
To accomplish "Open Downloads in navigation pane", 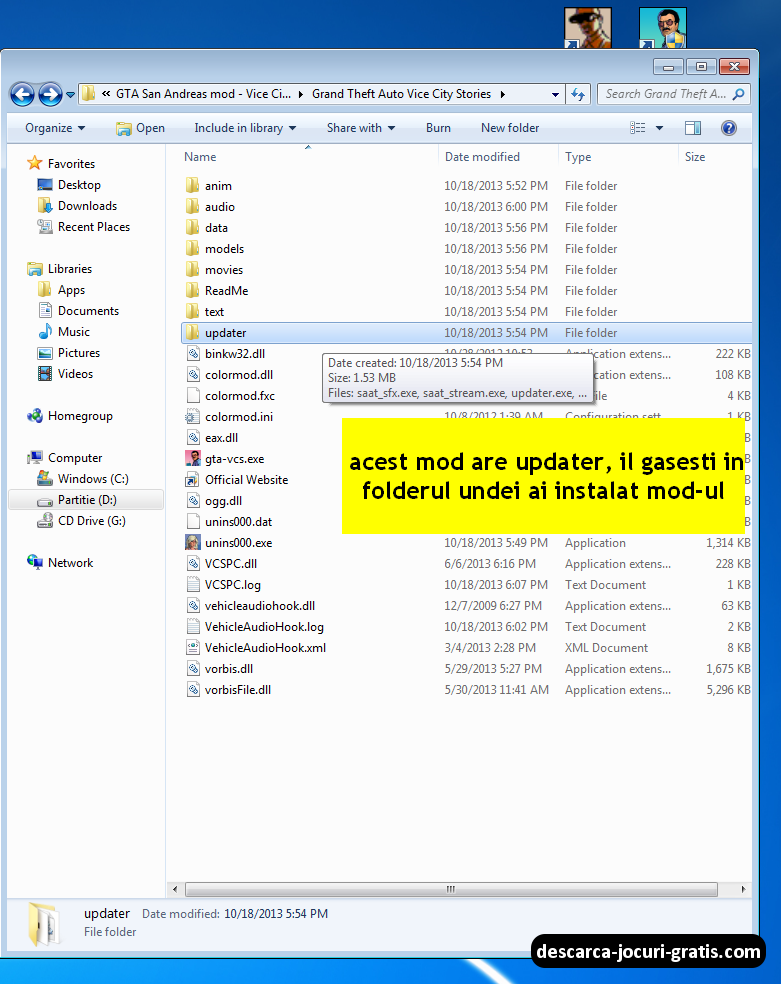I will [87, 206].
